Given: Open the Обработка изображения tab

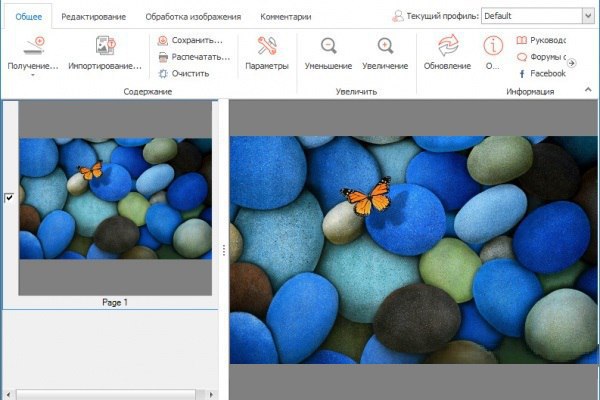Looking at the screenshot, I should (x=193, y=17).
